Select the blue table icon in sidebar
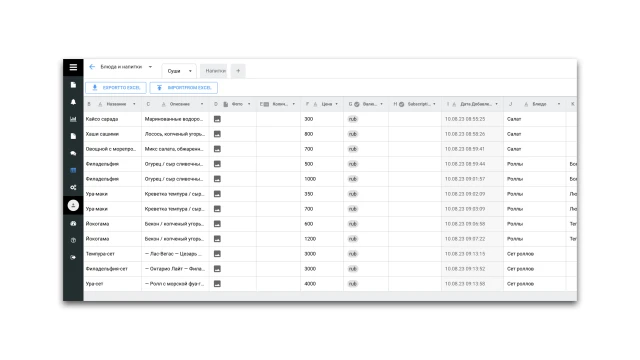The image size is (640, 360). point(73,170)
